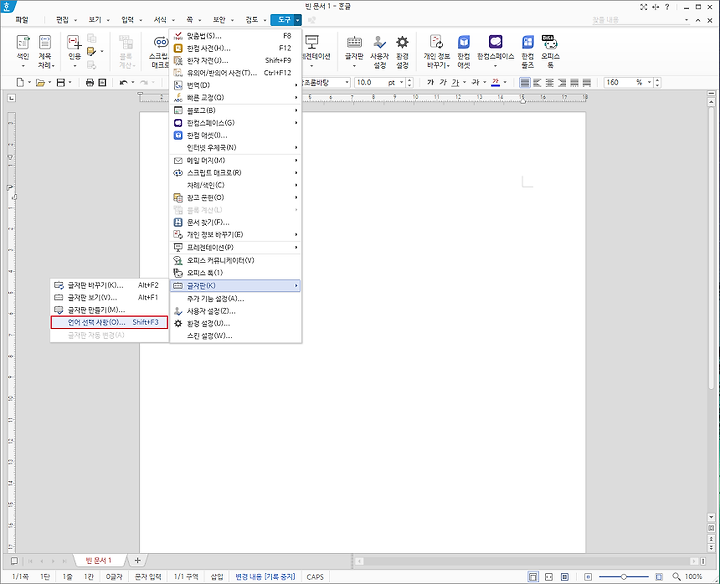Switch to the 서식 ribbon tab
The width and height of the screenshot is (720, 584).
[x=160, y=20]
